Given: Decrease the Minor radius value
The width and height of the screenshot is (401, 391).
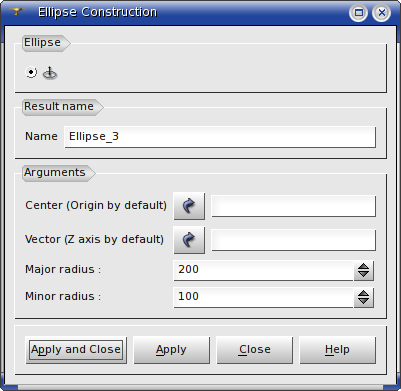Looking at the screenshot, I should coord(363,302).
